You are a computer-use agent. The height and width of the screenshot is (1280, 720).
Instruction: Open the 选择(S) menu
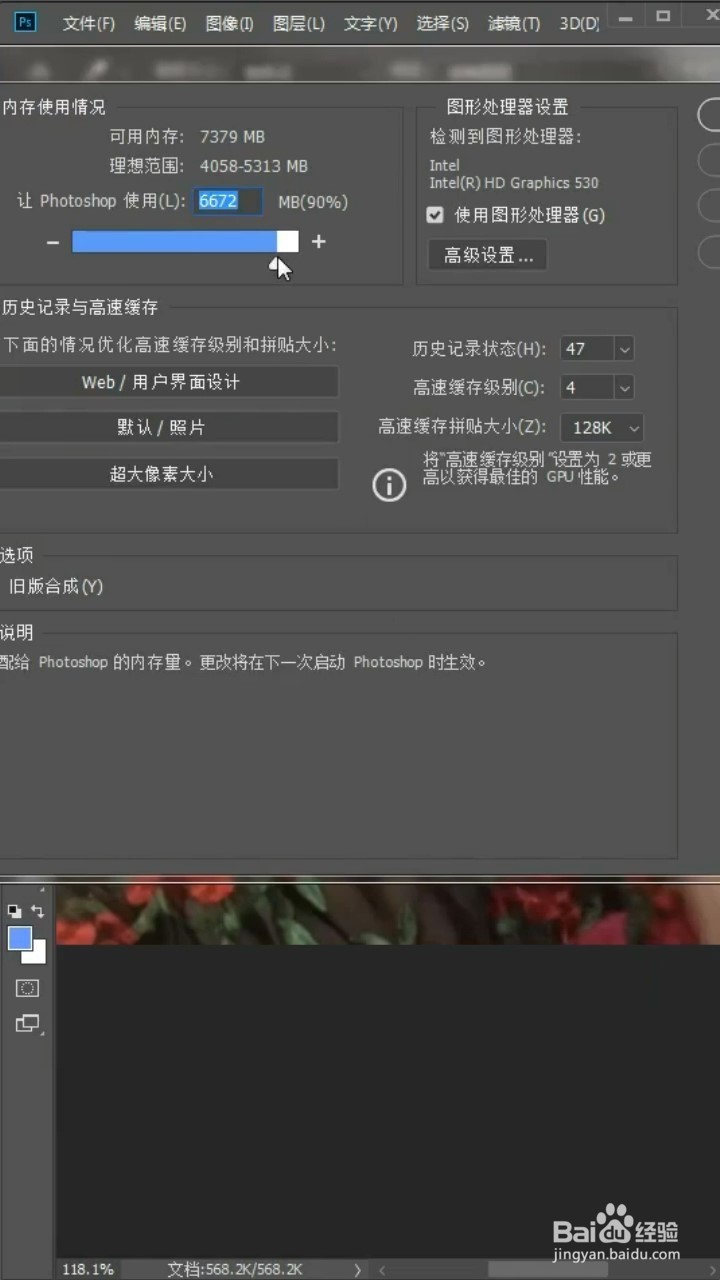(443, 23)
